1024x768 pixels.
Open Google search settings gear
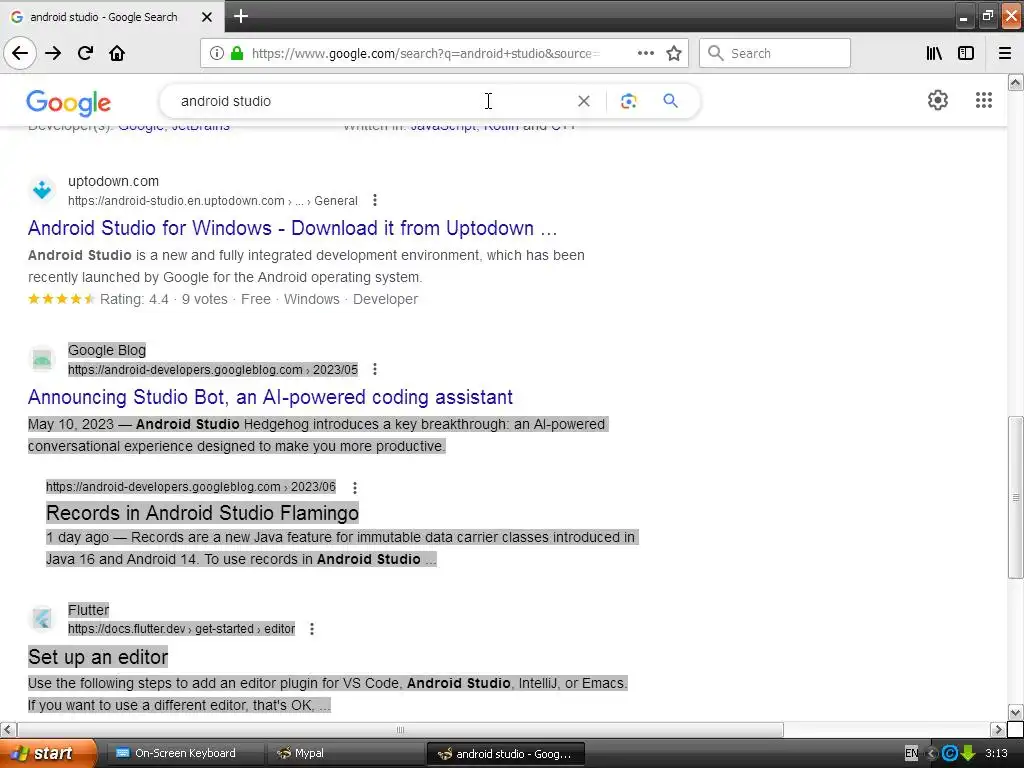(x=938, y=100)
